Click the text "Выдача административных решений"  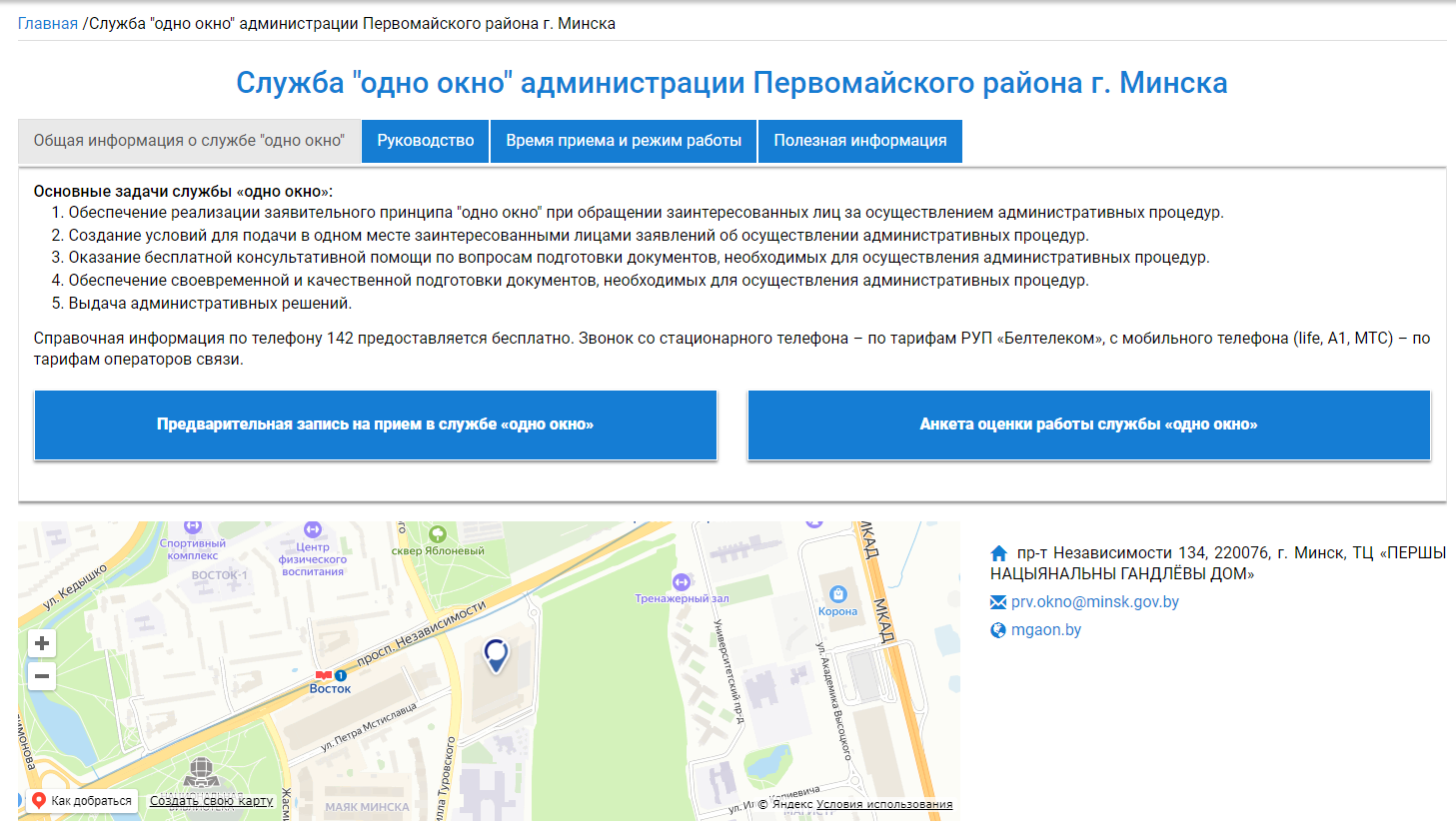[x=210, y=304]
